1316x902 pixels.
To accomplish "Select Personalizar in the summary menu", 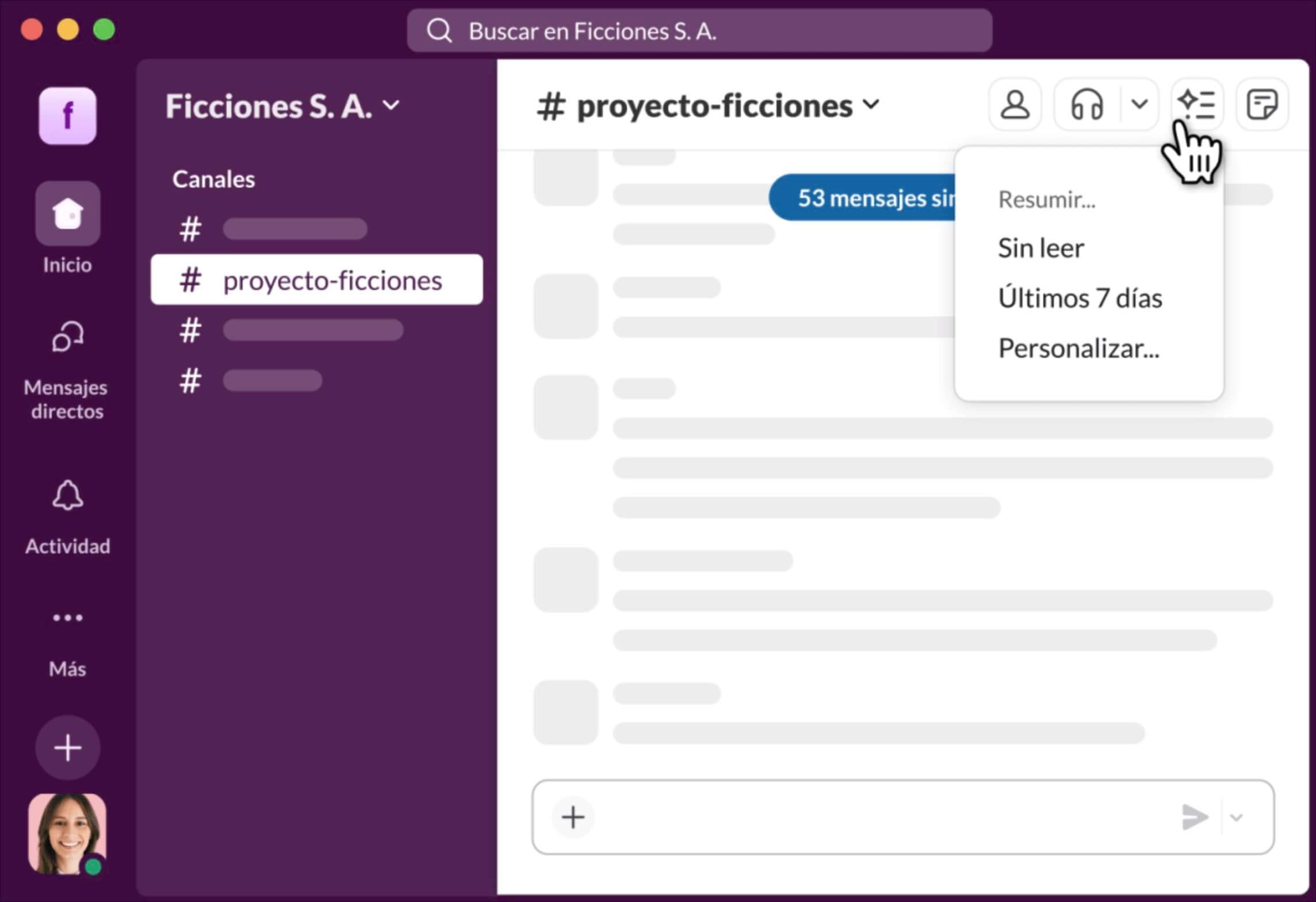I will pyautogui.click(x=1078, y=348).
